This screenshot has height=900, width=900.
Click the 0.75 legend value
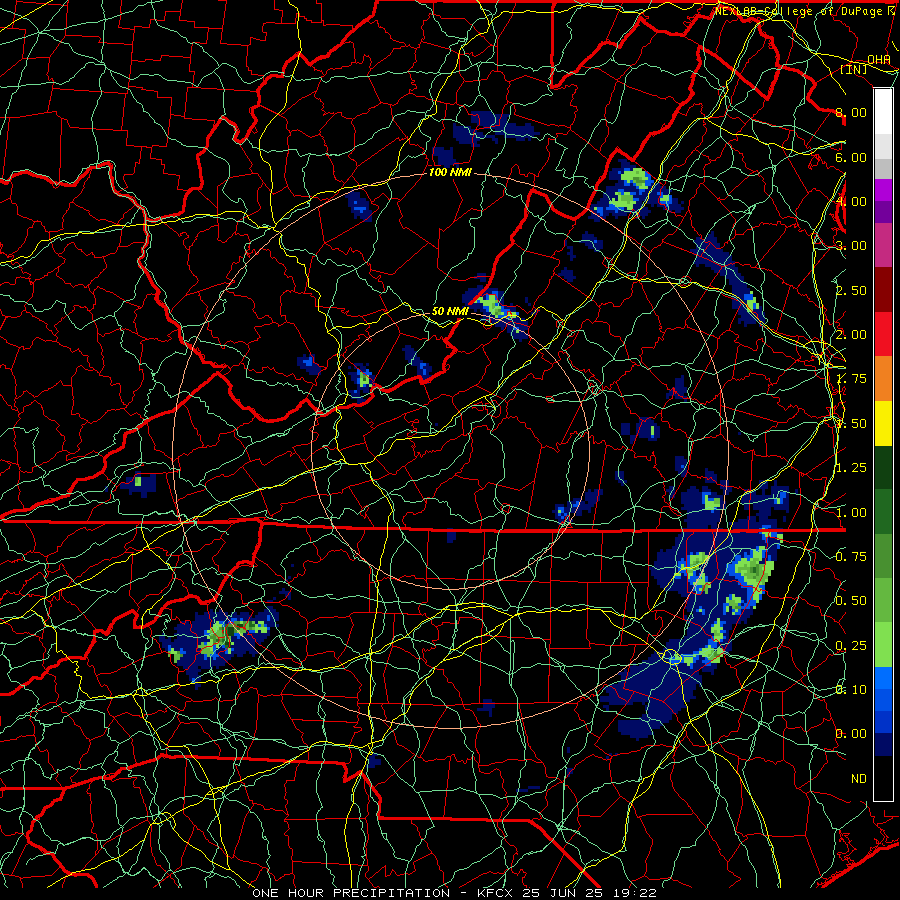pos(851,557)
